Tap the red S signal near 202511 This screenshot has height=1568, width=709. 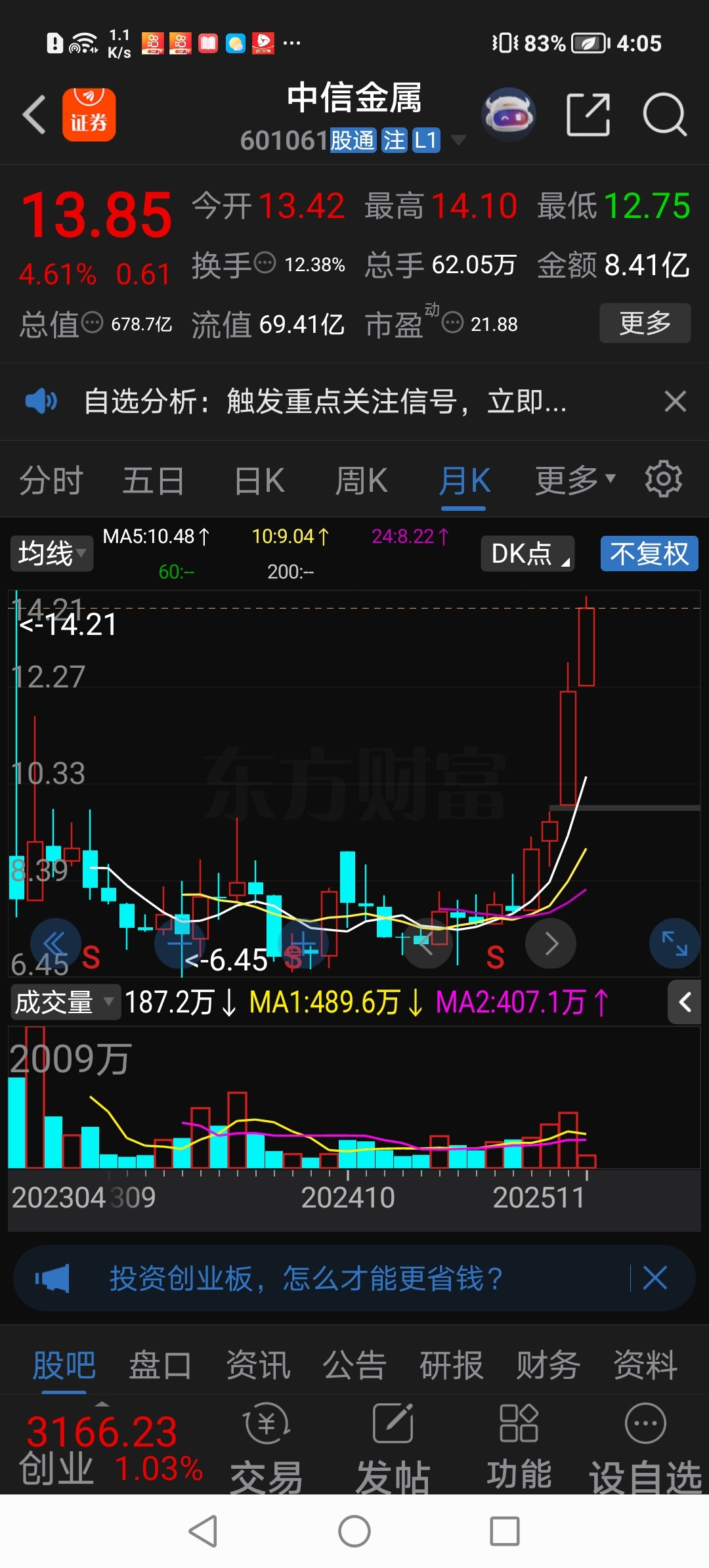496,958
